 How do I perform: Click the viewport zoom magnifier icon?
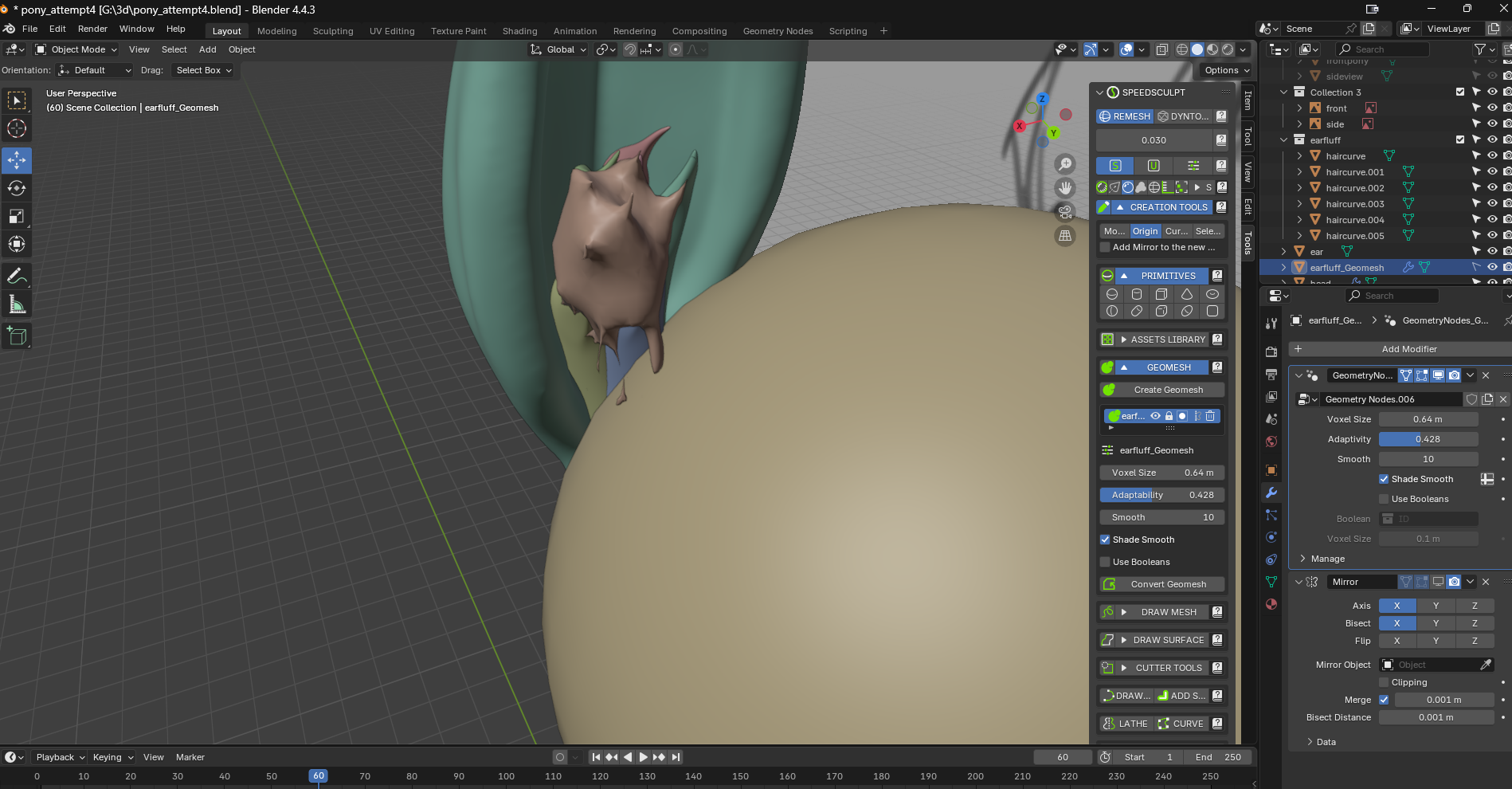1065,164
